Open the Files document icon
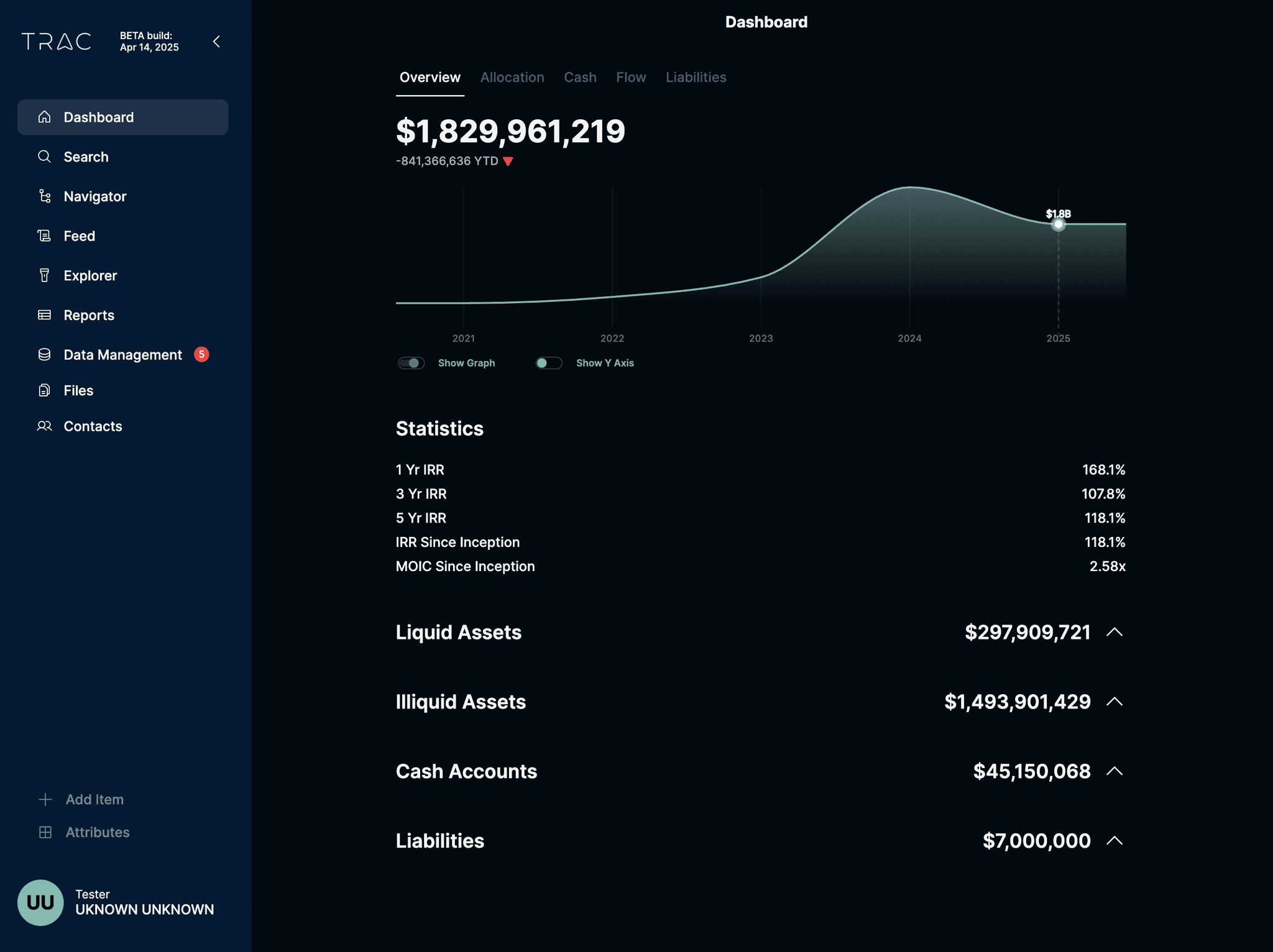 click(44, 390)
